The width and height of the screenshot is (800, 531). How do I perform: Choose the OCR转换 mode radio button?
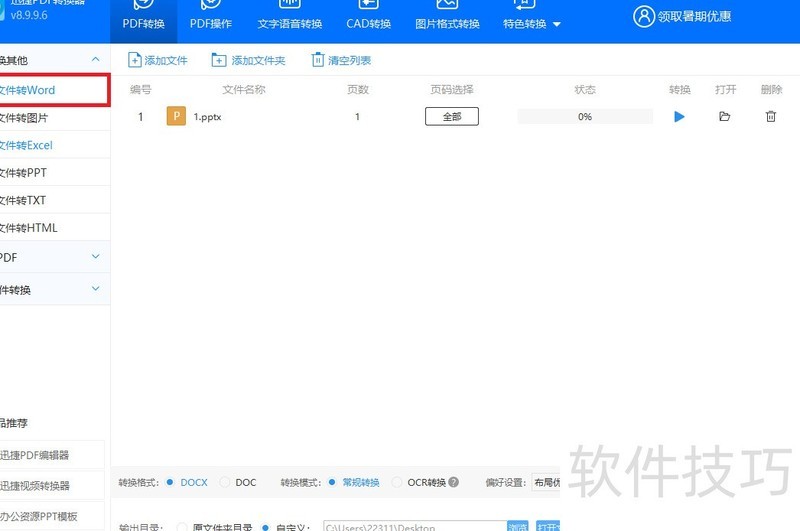click(396, 482)
